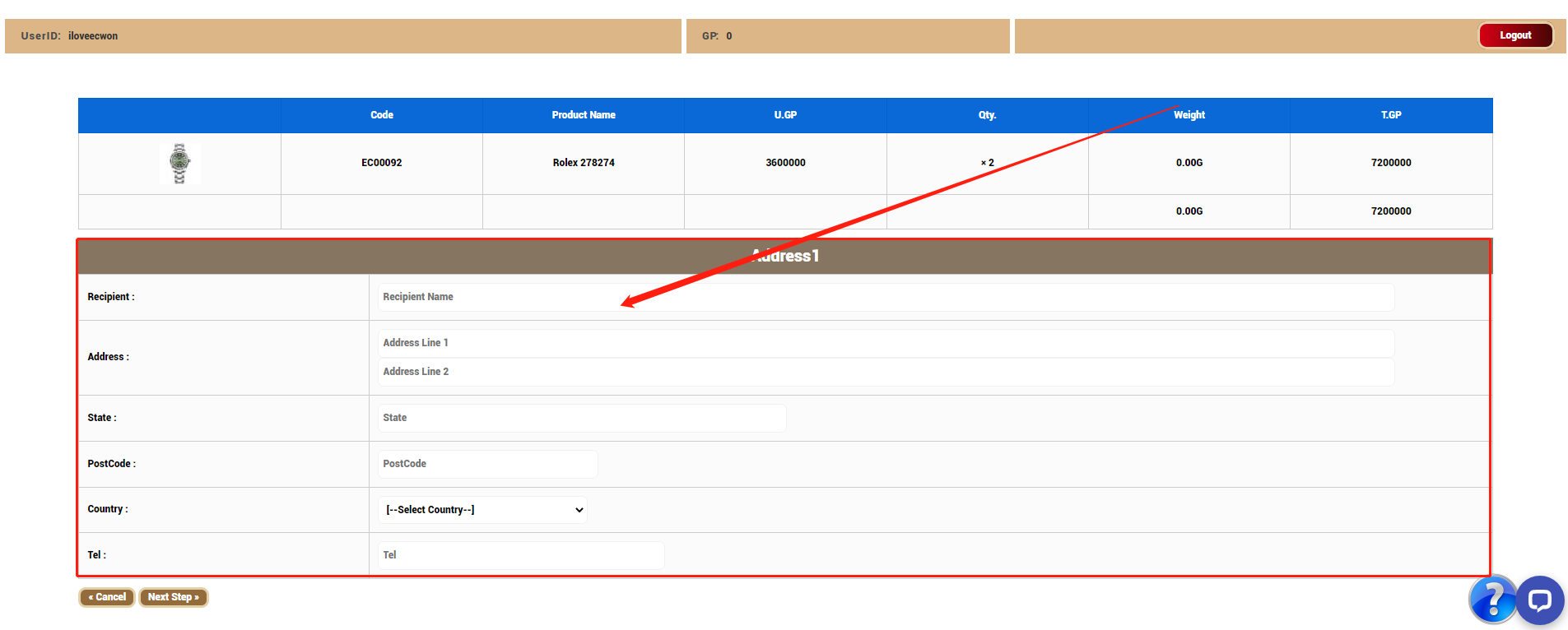Click the T.GP column header
Viewport: 1568px width, 630px height.
coord(1390,115)
